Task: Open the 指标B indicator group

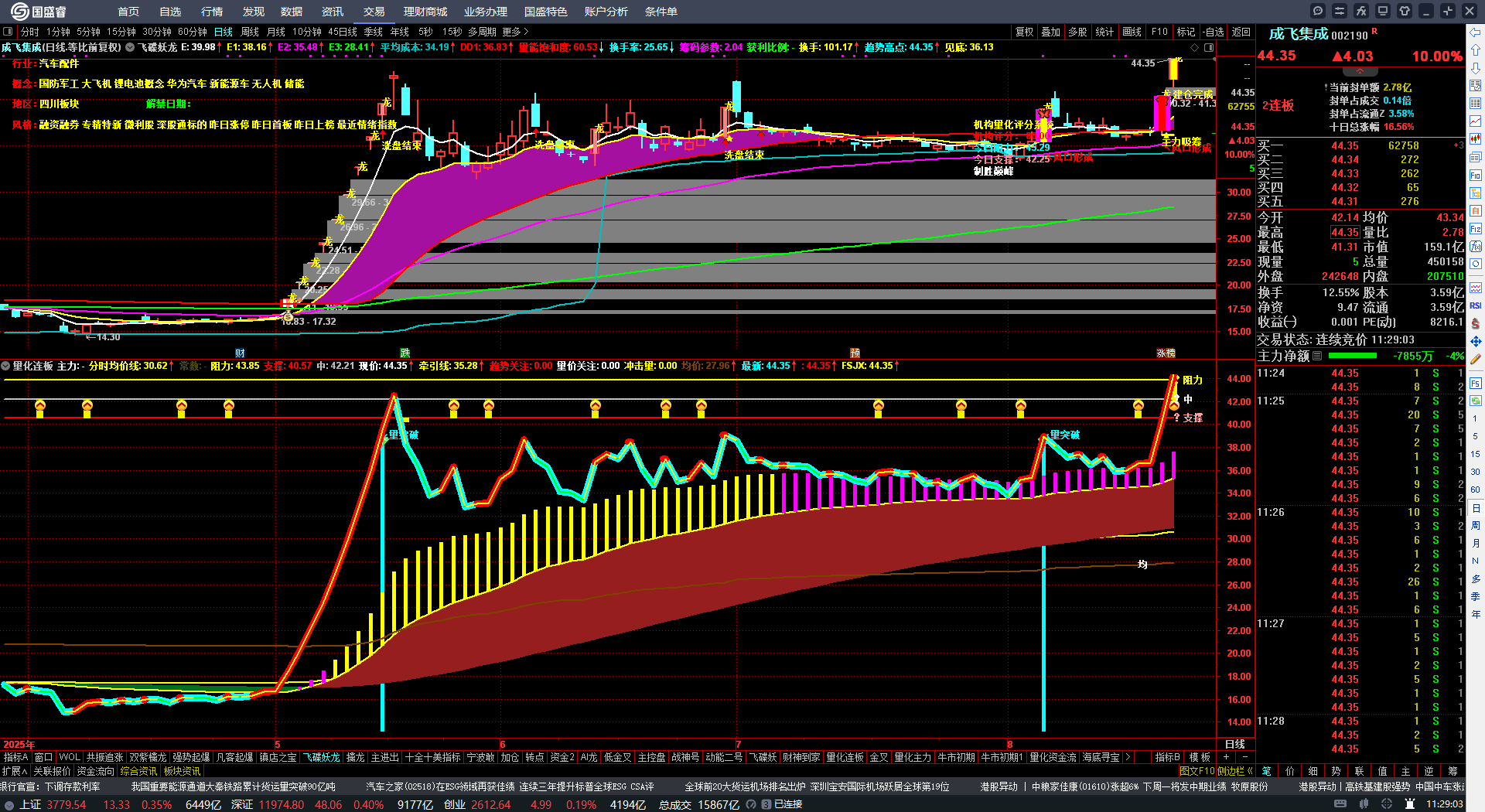Action: pyautogui.click(x=1167, y=757)
